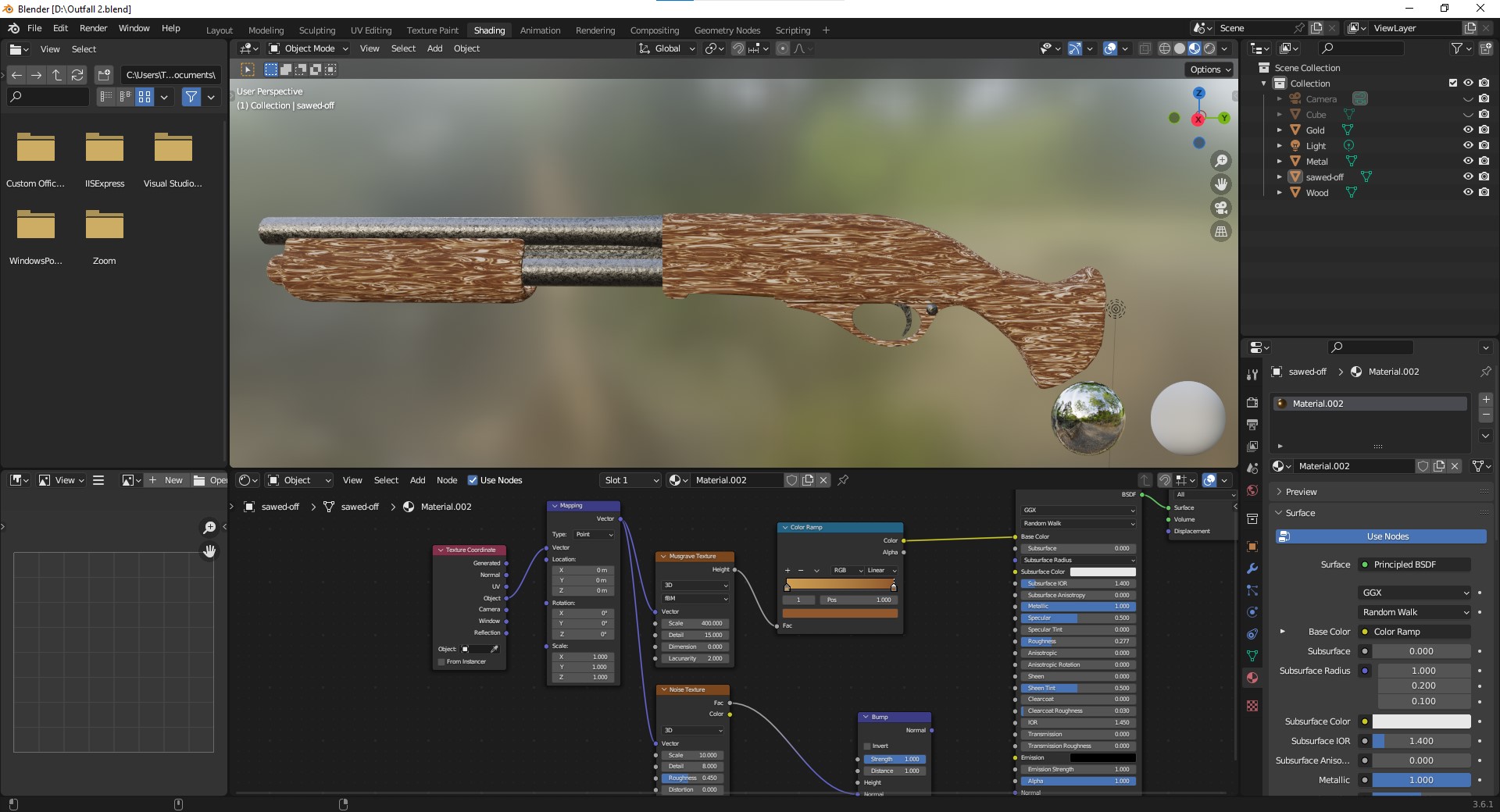The height and width of the screenshot is (812, 1500).
Task: Switch to the UV Editing workspace tab
Action: [370, 30]
